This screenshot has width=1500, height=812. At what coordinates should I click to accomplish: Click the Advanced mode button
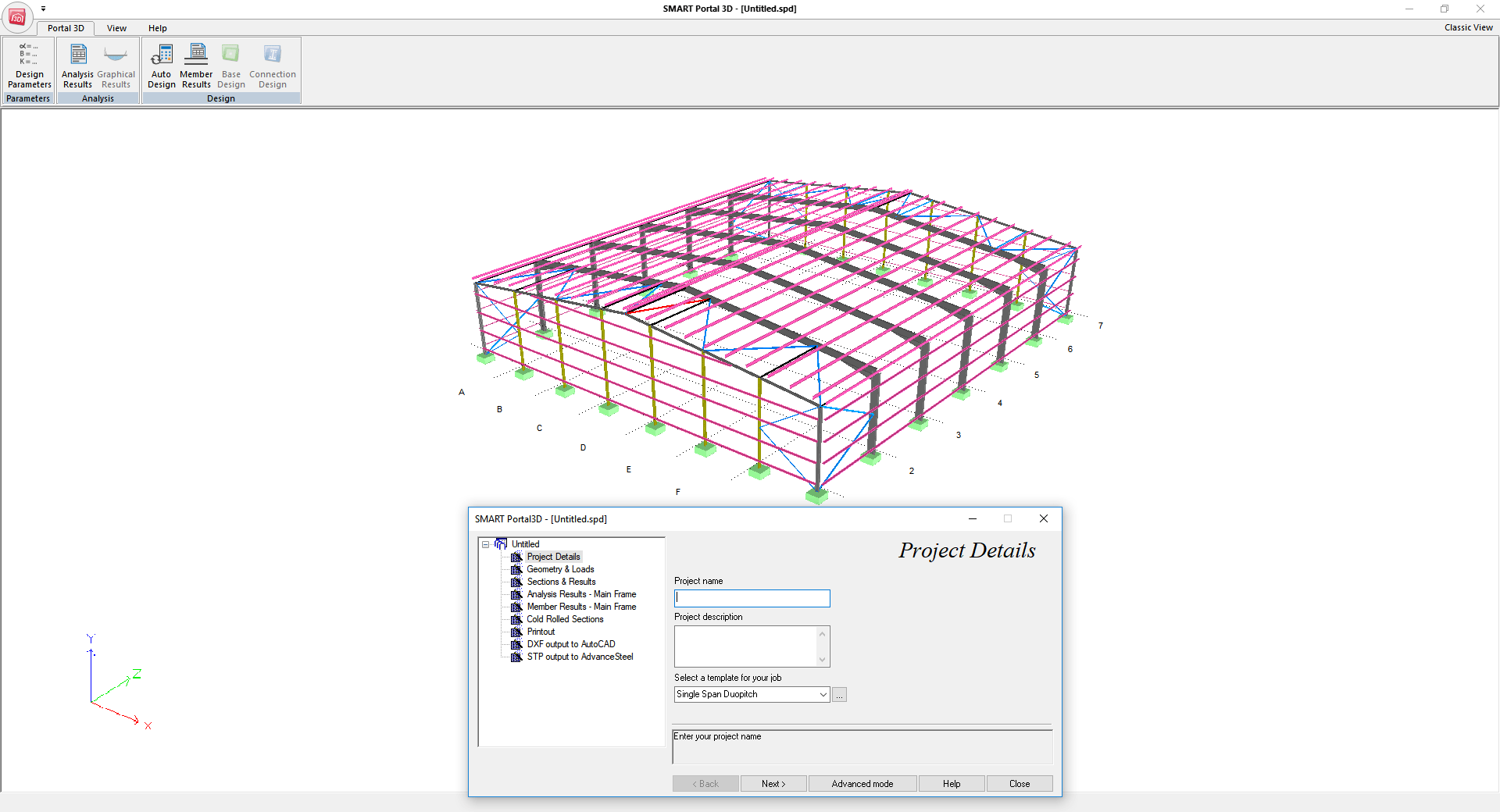pos(862,784)
